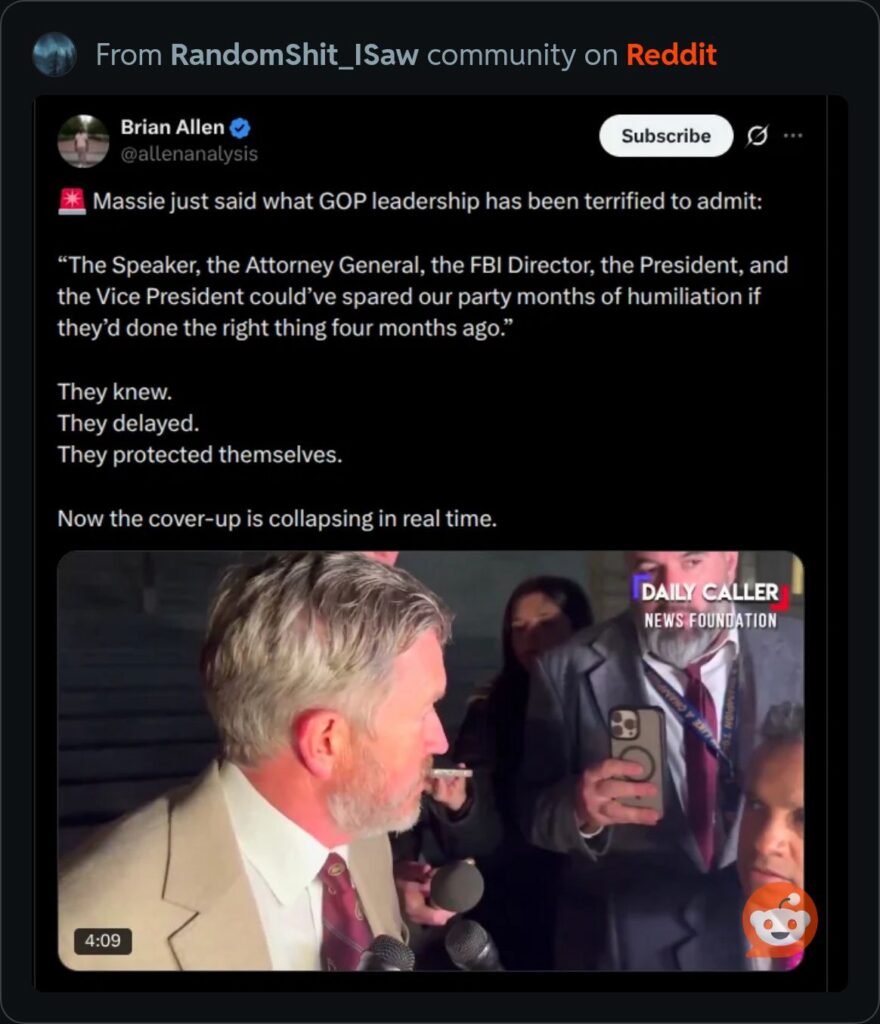Screen dimensions: 880x1024
Task: Click the "They protected themselves." line
Action: [200, 454]
